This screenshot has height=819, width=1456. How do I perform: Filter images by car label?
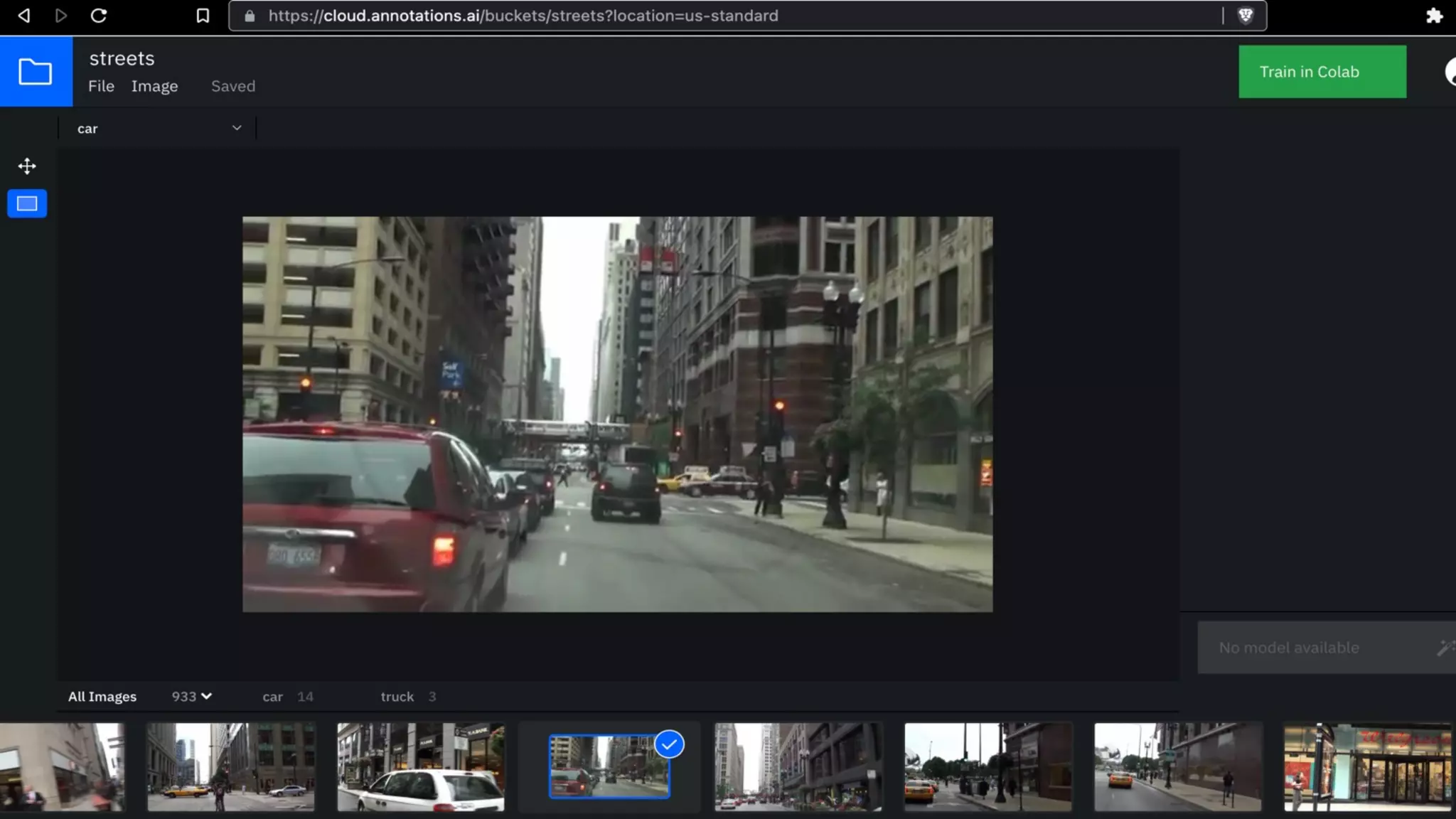273,697
